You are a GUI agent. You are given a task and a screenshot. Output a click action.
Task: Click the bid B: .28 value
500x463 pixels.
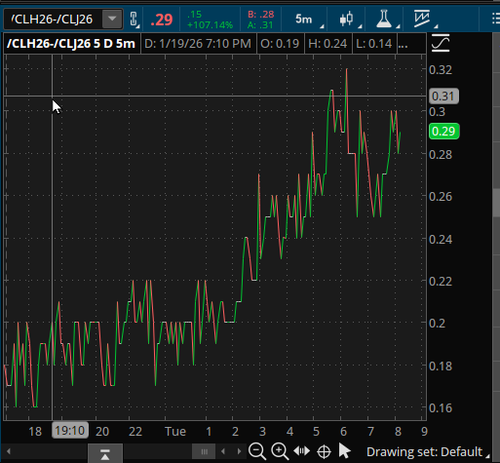261,14
